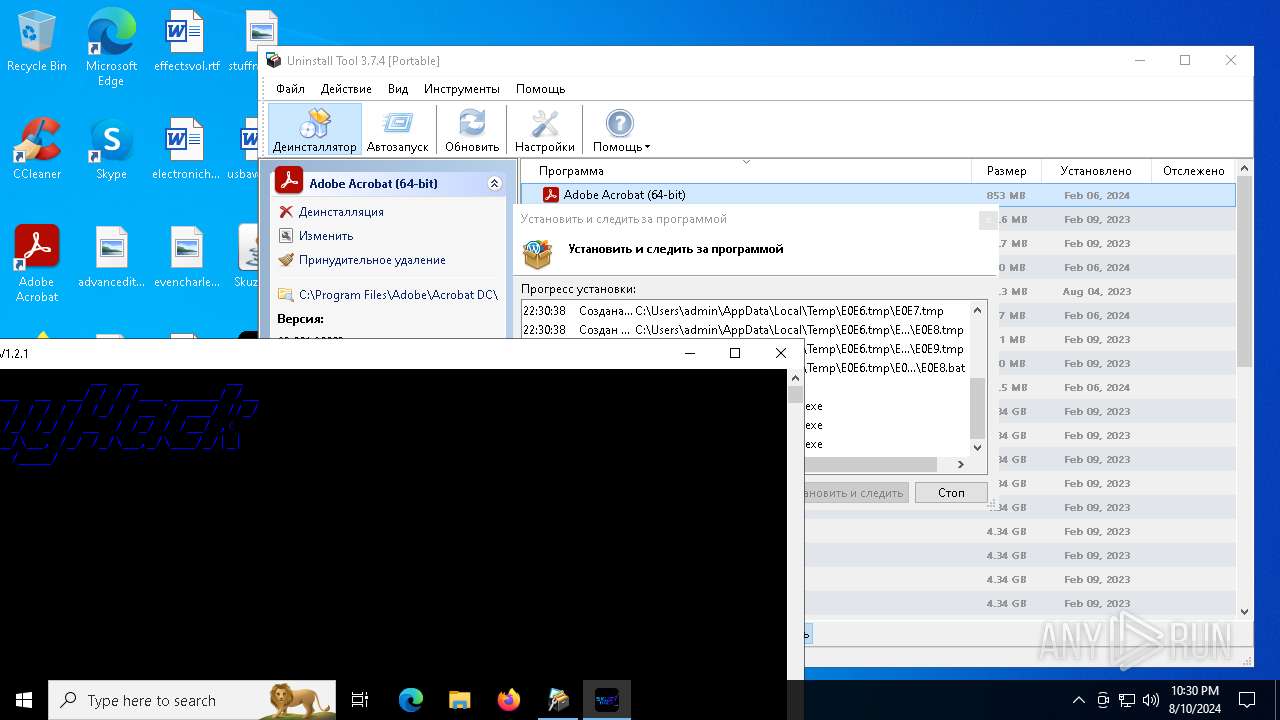Image resolution: width=1280 pixels, height=720 pixels.
Task: Select the Adobe Acrobat (64-bit) list row
Action: click(x=878, y=195)
